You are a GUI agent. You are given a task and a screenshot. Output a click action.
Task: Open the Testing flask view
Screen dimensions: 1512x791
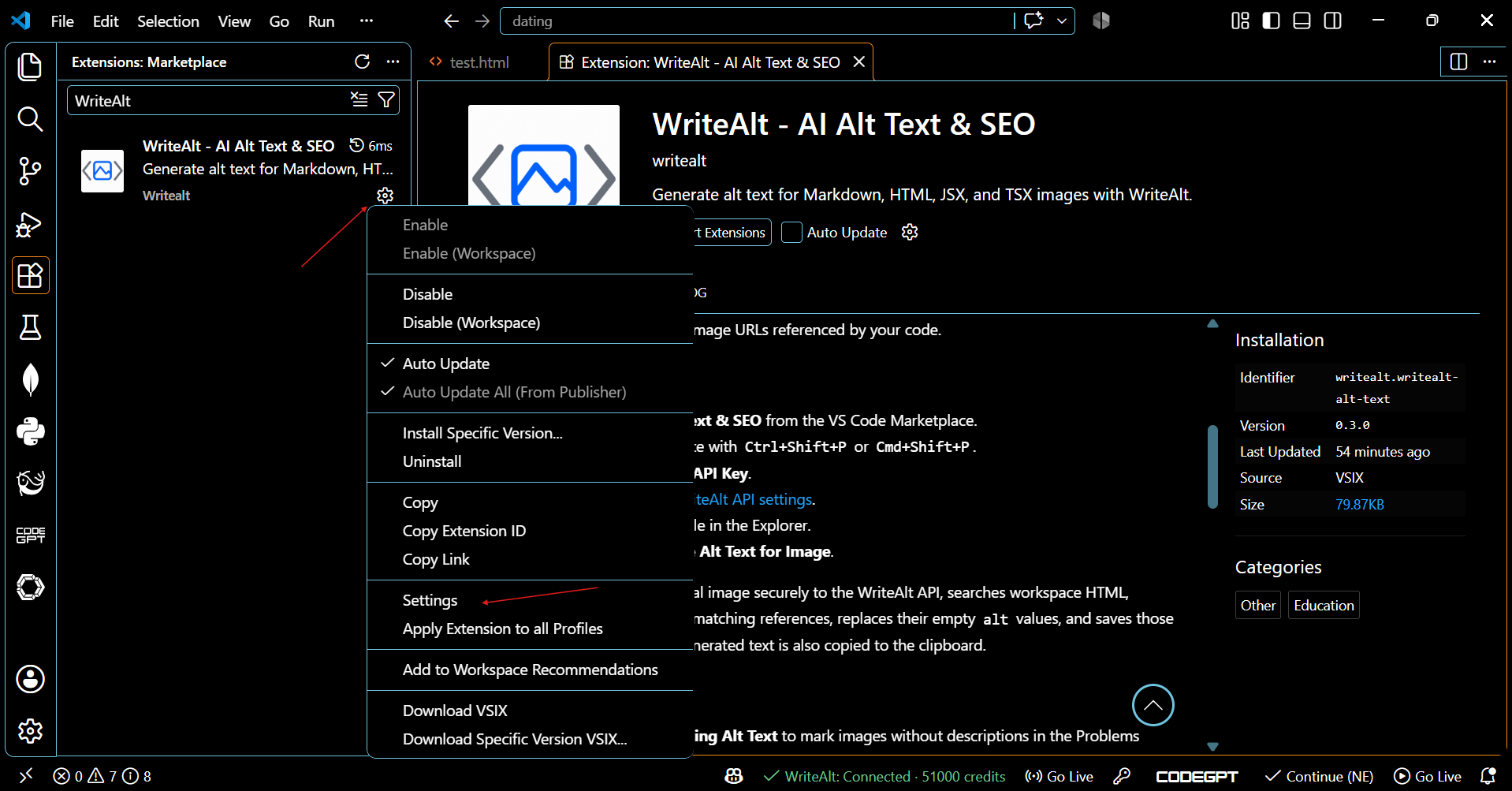tap(30, 327)
